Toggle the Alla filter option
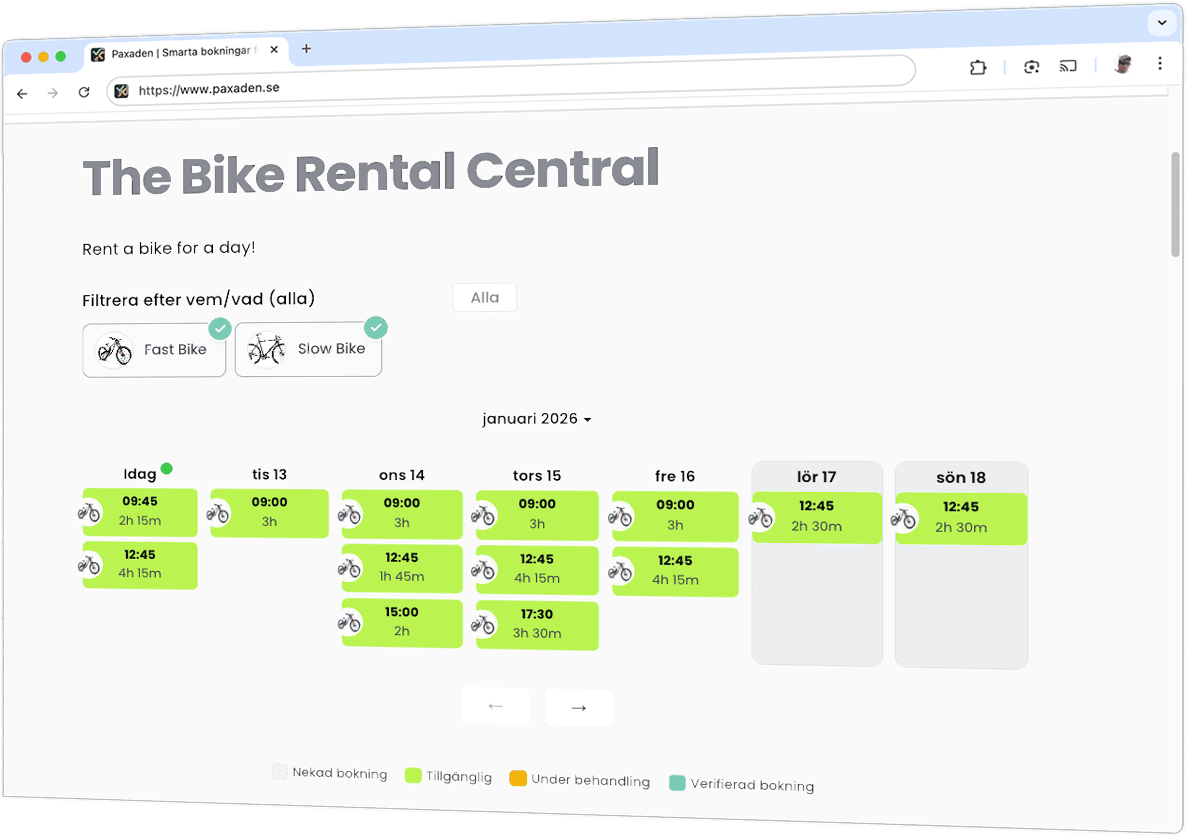 pos(484,297)
